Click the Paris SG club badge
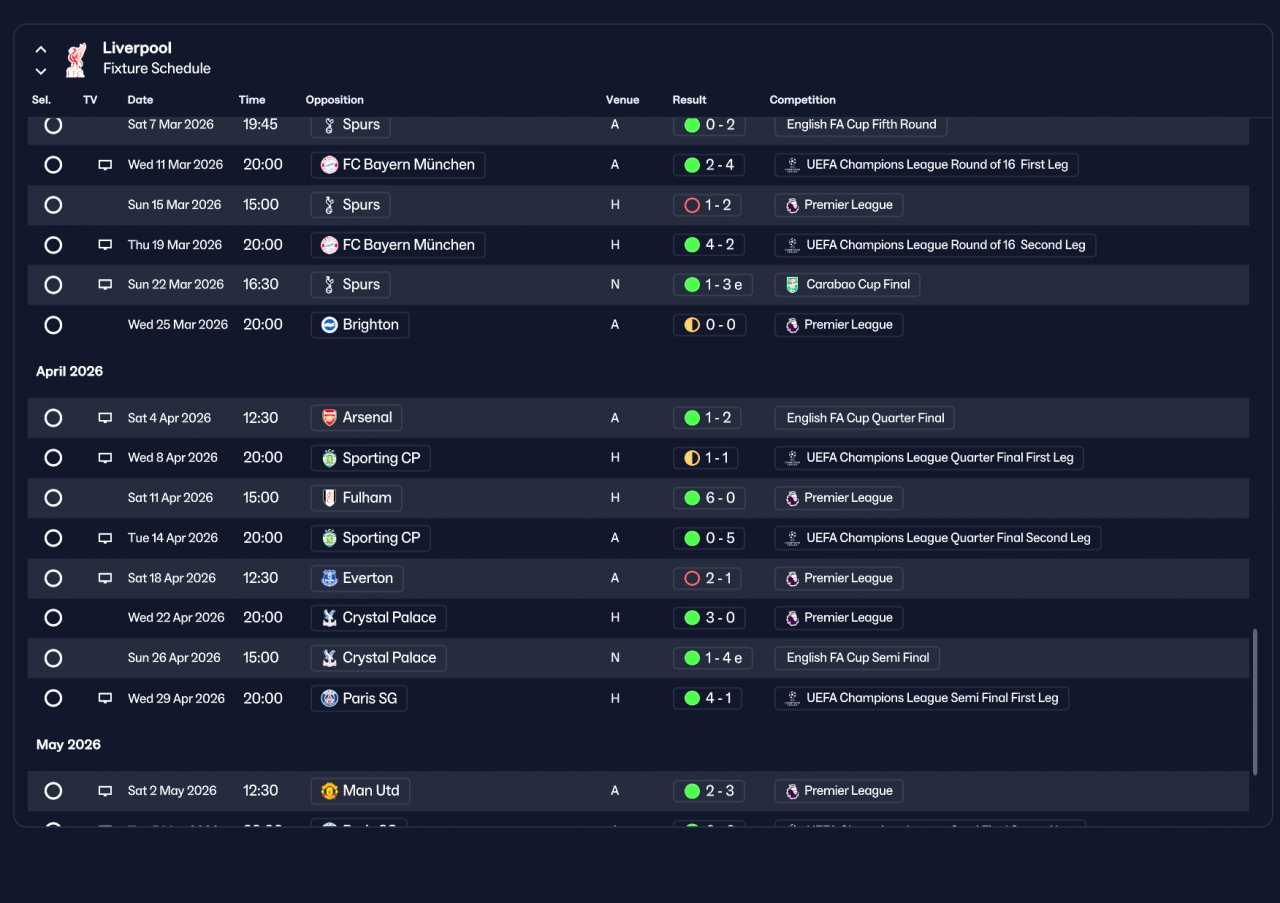This screenshot has height=903, width=1280. 329,698
